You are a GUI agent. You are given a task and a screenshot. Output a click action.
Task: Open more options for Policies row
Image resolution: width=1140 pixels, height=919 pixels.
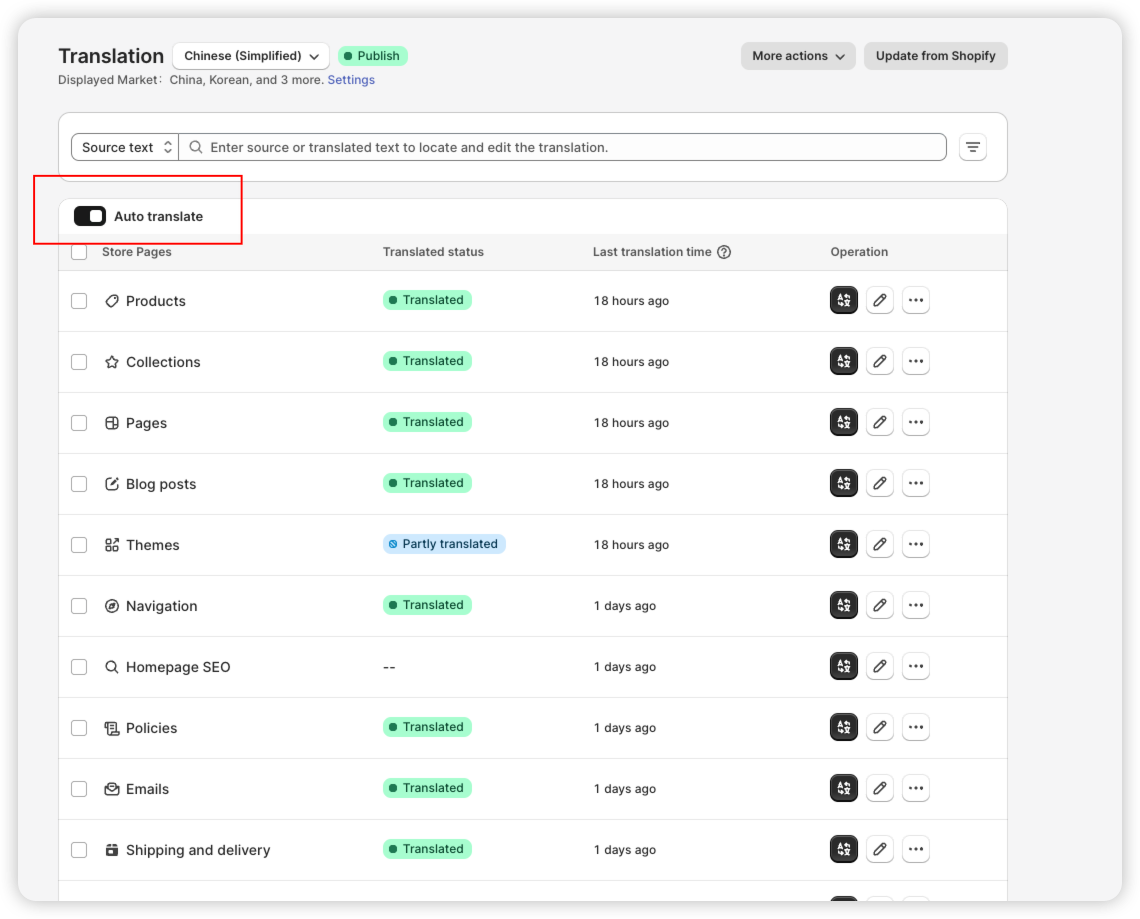(915, 728)
